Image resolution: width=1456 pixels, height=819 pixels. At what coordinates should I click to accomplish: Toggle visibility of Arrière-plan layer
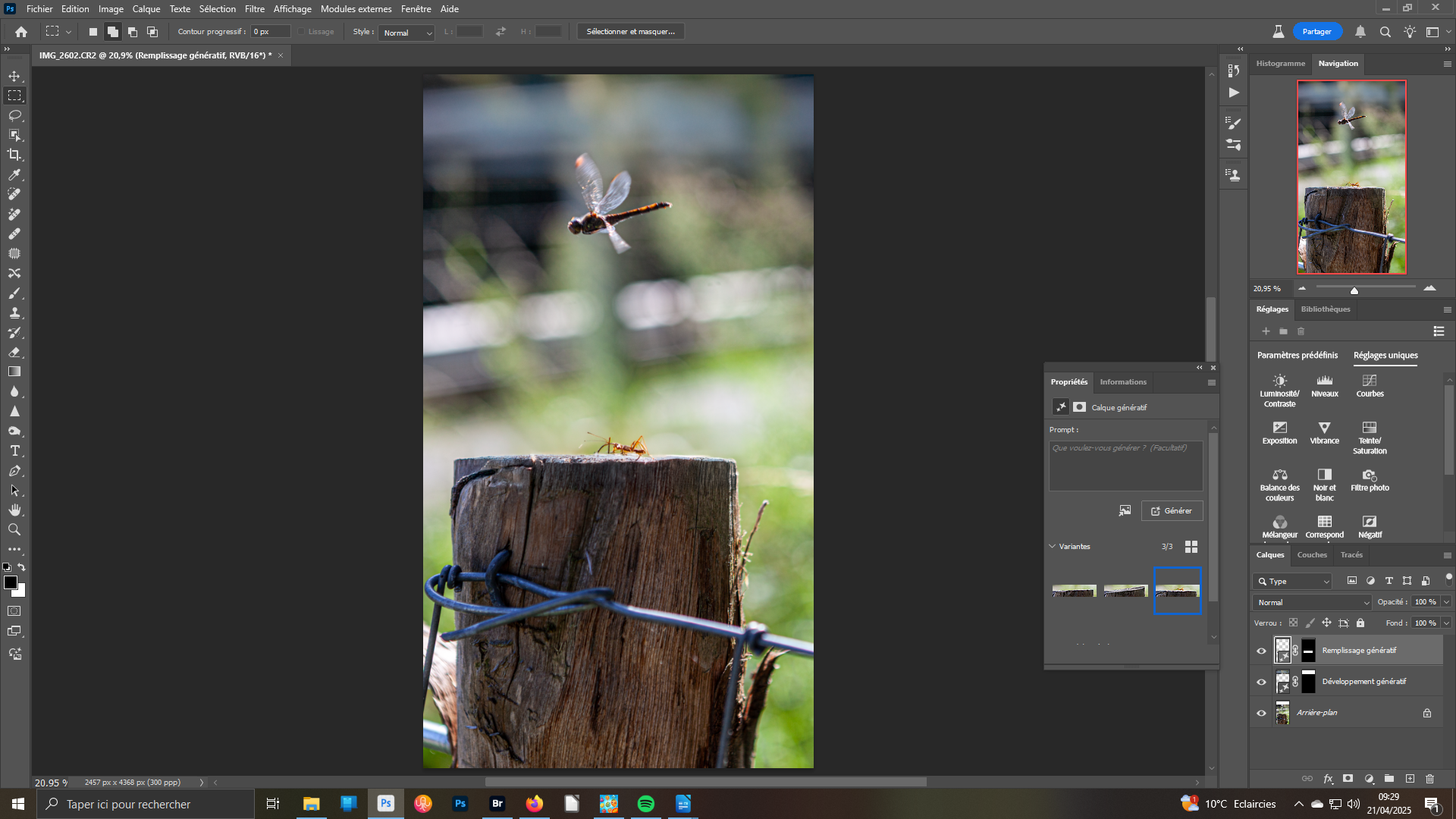click(1261, 713)
